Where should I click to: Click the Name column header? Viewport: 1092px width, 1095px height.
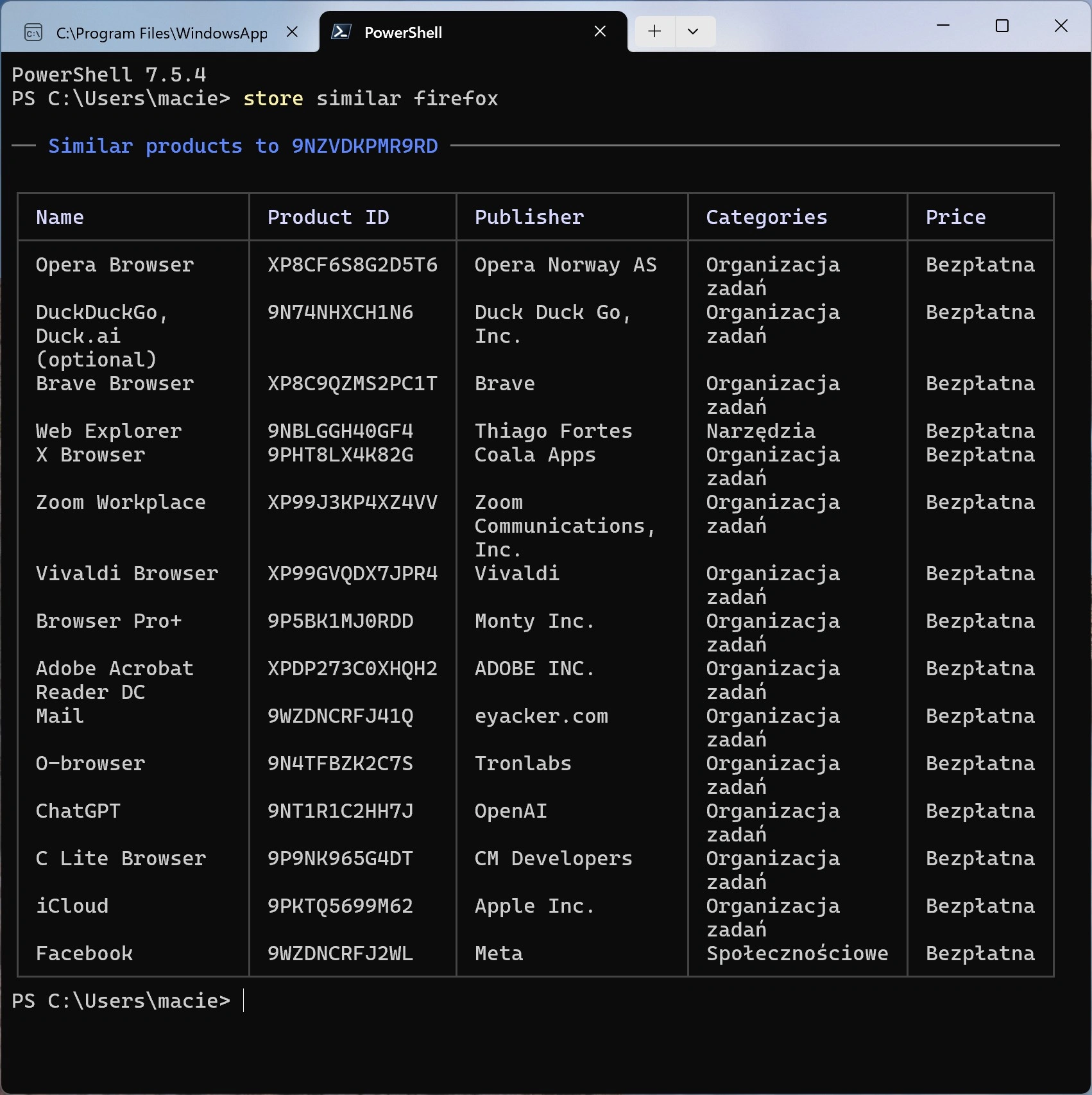pyautogui.click(x=59, y=217)
